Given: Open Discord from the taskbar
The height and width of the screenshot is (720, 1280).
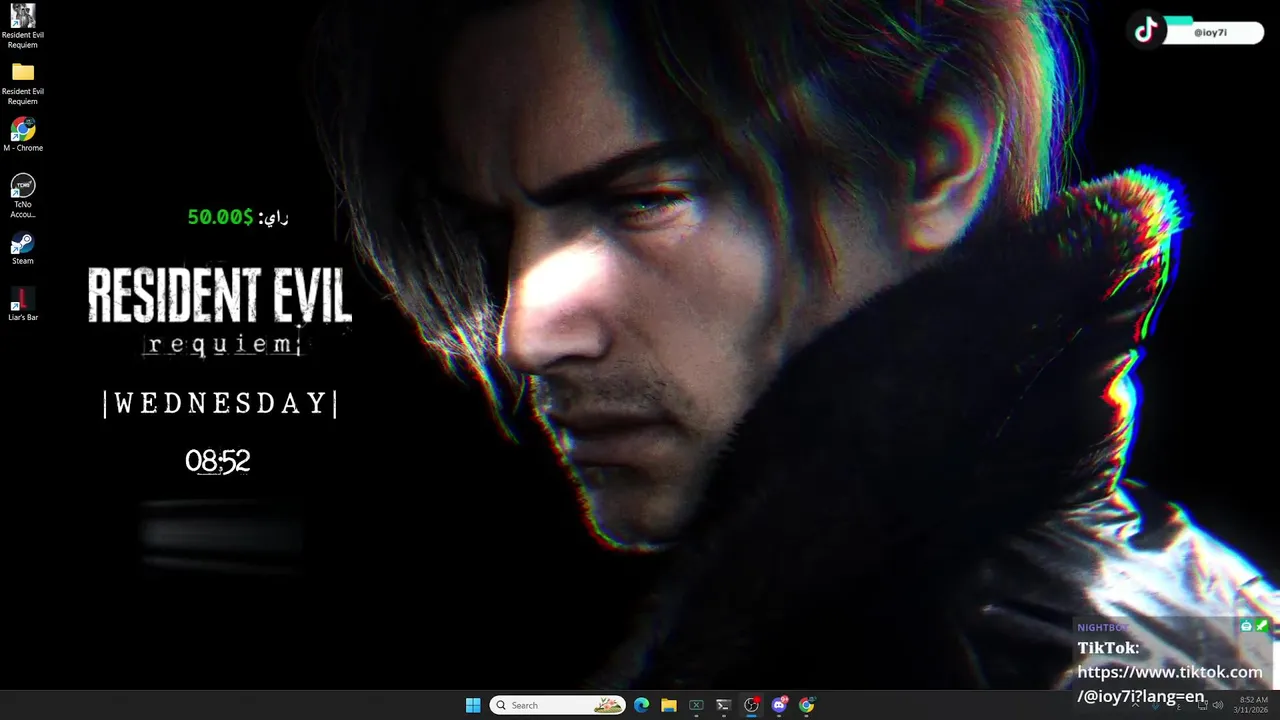Looking at the screenshot, I should [779, 705].
